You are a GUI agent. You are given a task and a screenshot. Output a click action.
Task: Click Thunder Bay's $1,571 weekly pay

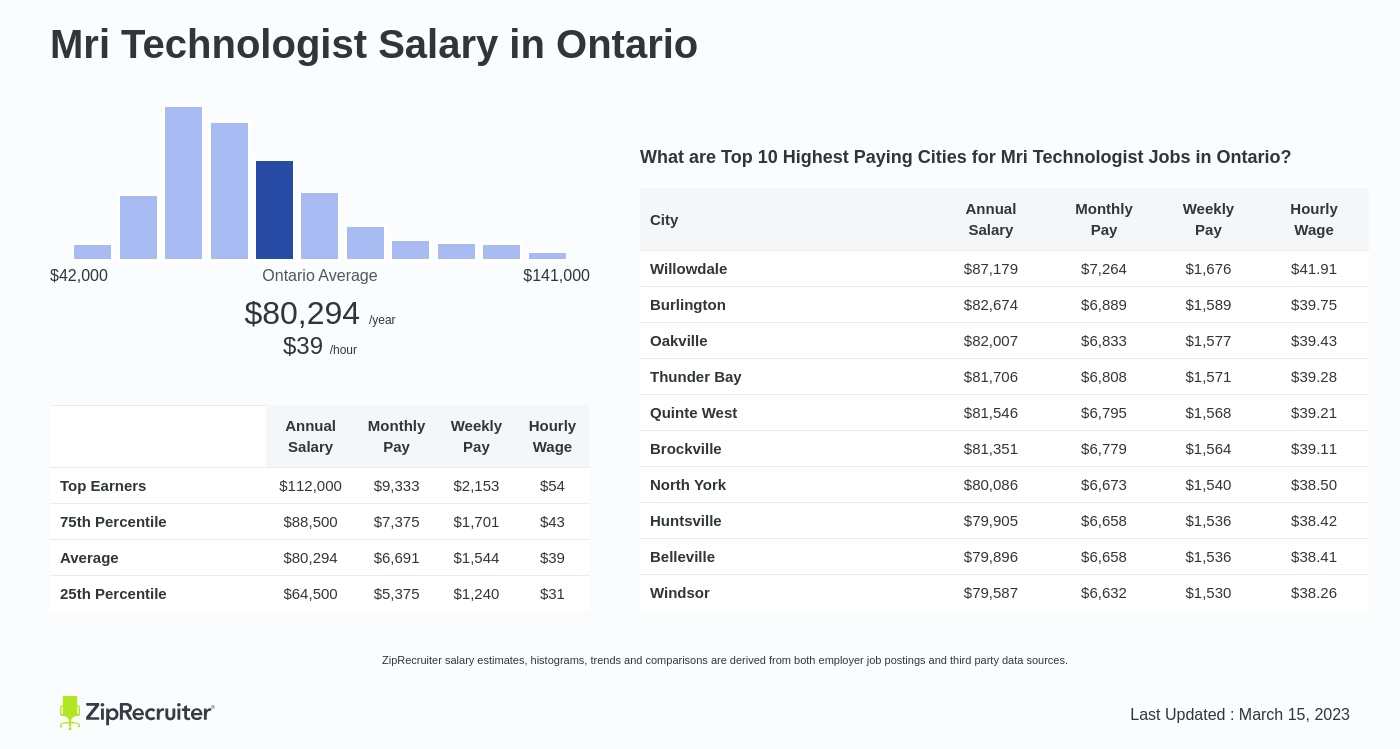1208,377
